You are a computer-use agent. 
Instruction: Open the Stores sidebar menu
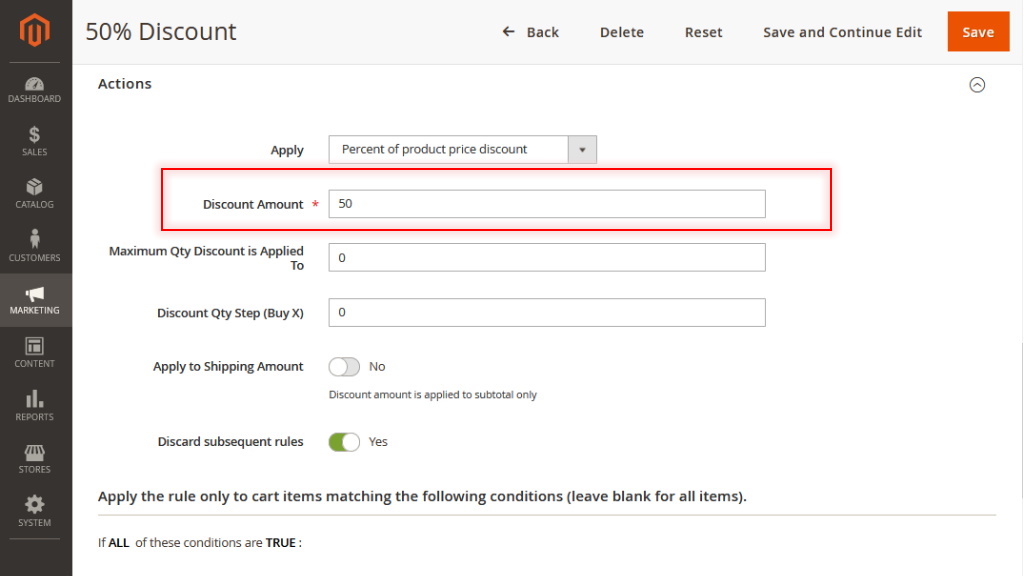tap(35, 458)
